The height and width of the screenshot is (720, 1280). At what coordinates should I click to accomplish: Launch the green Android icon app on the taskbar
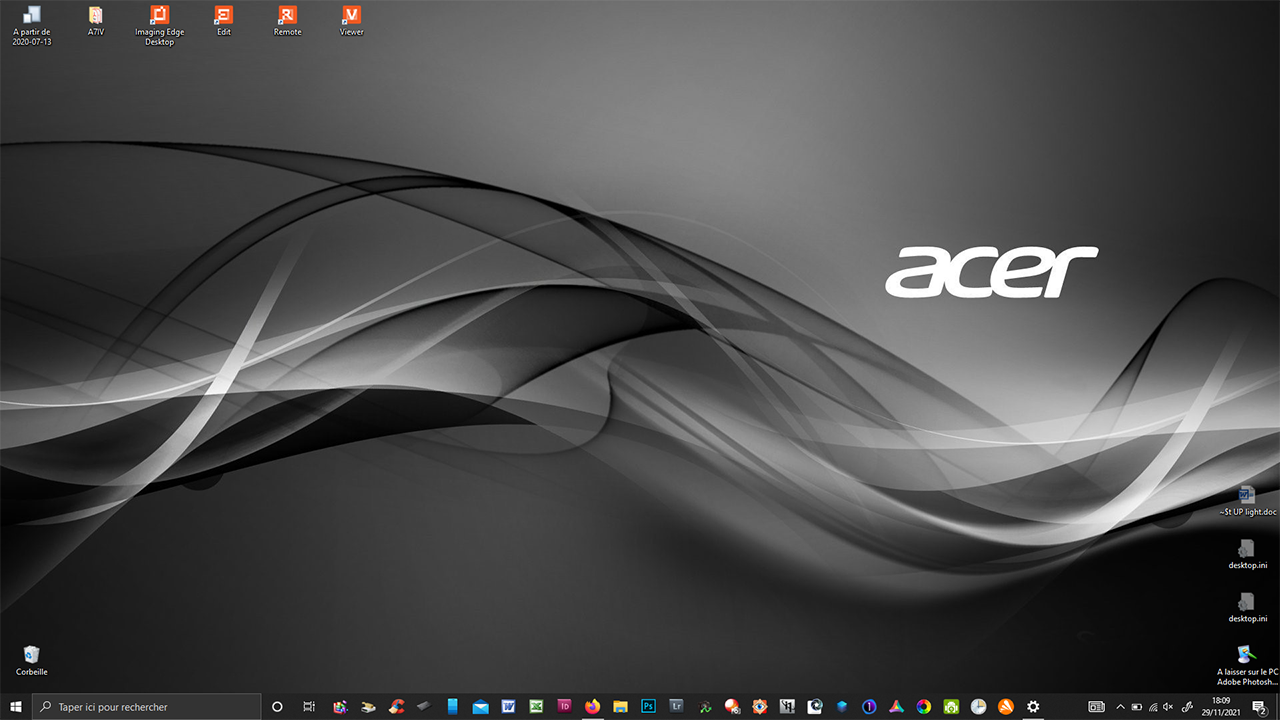click(x=951, y=707)
